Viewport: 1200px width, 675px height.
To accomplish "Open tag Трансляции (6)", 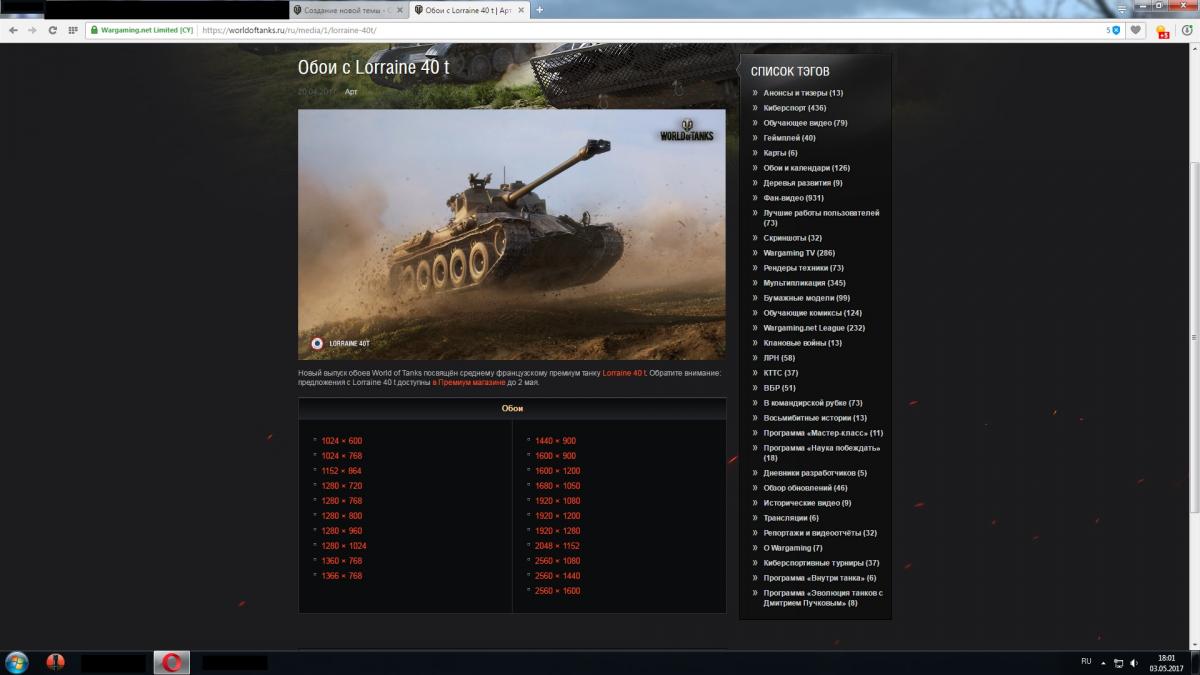I will (x=791, y=518).
